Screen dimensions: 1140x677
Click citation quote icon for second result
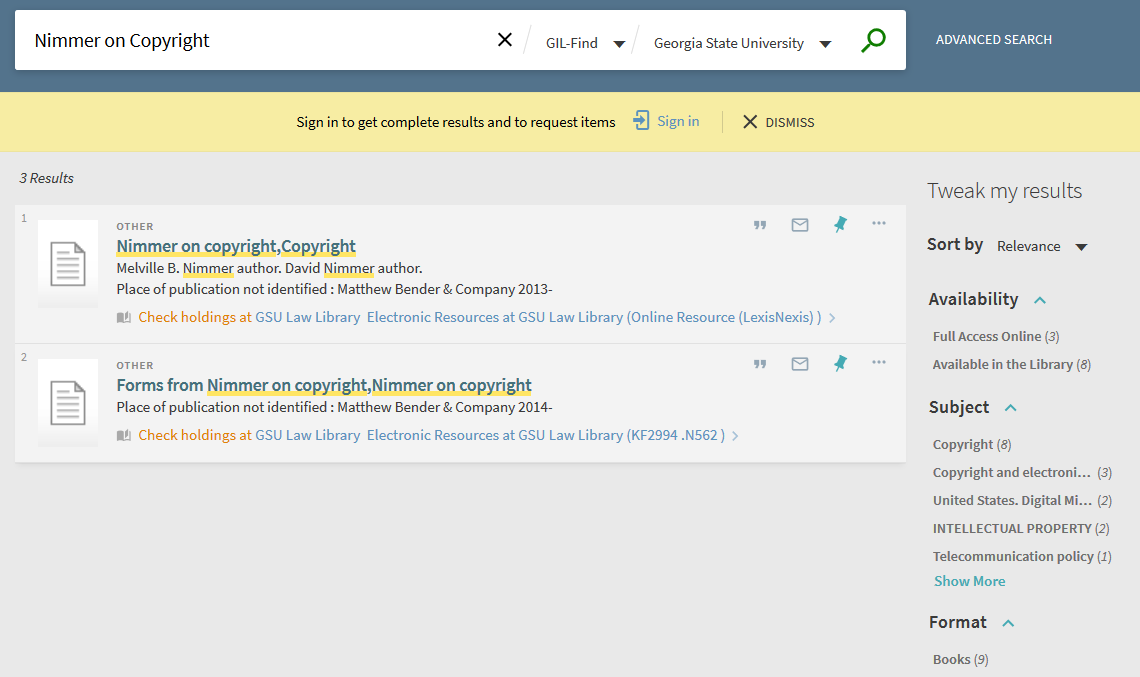(760, 364)
